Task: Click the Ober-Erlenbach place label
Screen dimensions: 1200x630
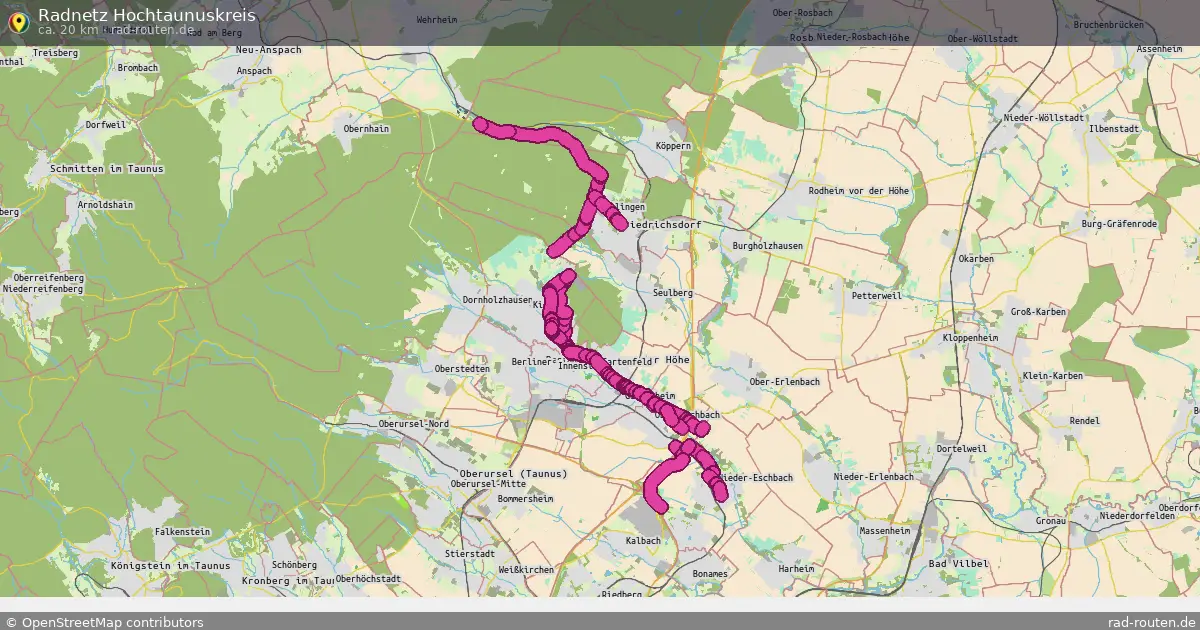Action: 785,381
